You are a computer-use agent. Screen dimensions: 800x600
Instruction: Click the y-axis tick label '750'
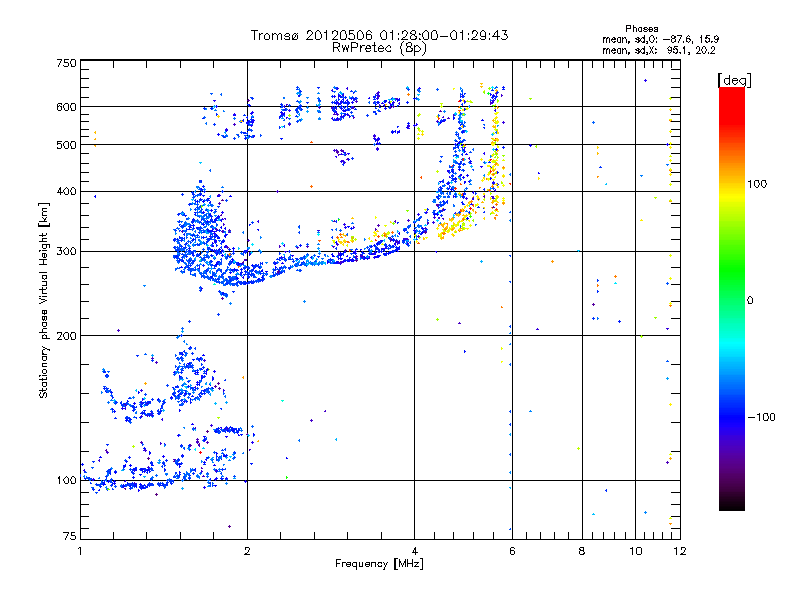click(x=66, y=63)
